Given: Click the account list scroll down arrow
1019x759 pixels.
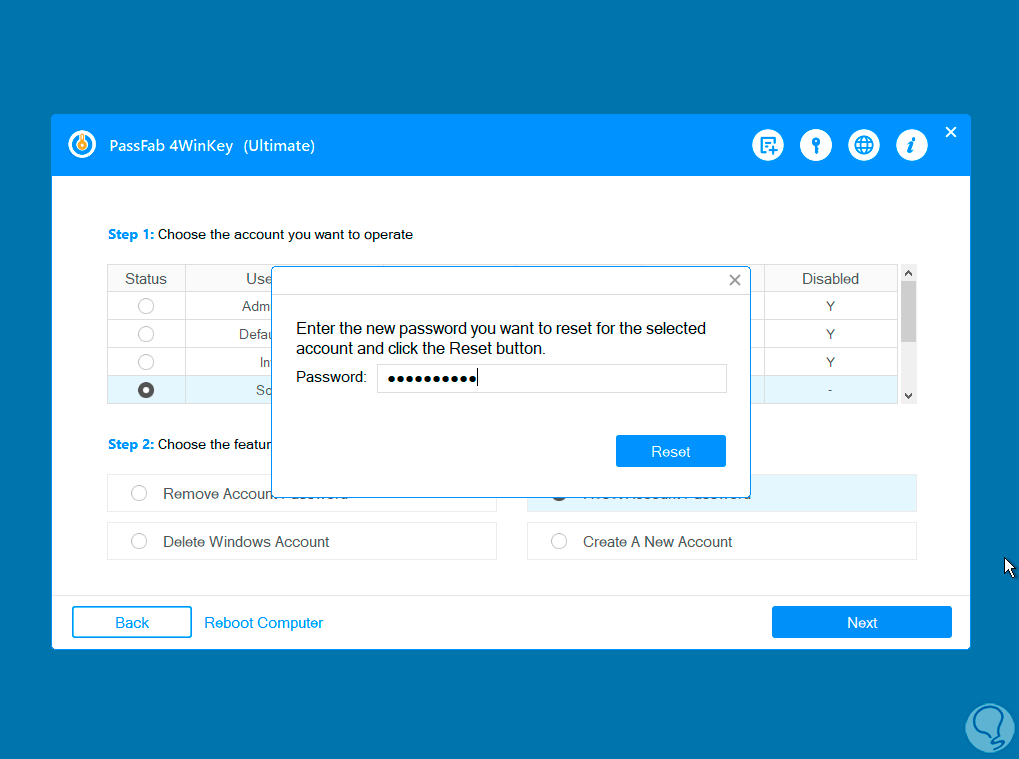Looking at the screenshot, I should point(909,396).
